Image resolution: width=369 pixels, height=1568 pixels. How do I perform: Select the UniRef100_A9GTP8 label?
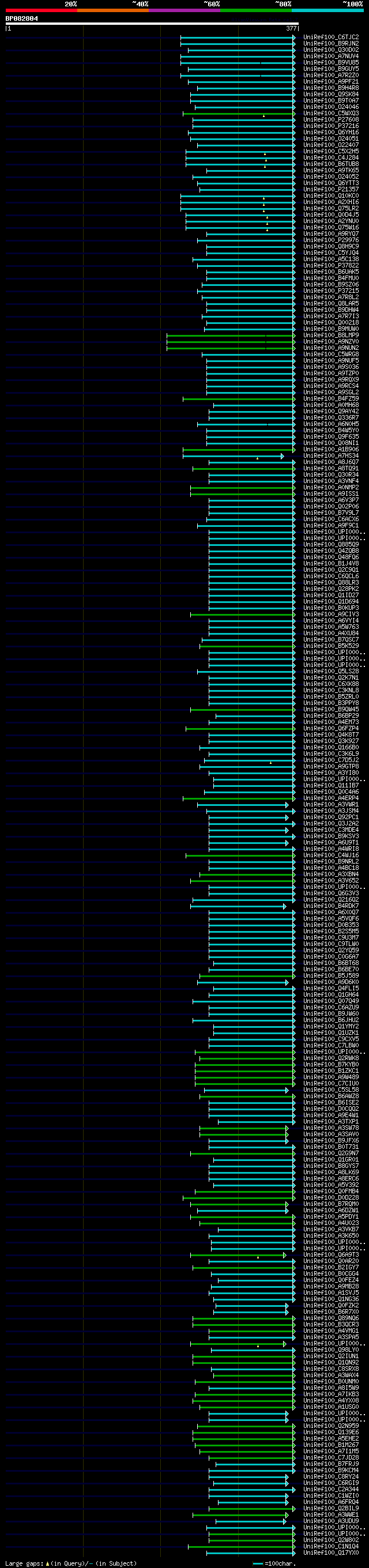(x=332, y=766)
